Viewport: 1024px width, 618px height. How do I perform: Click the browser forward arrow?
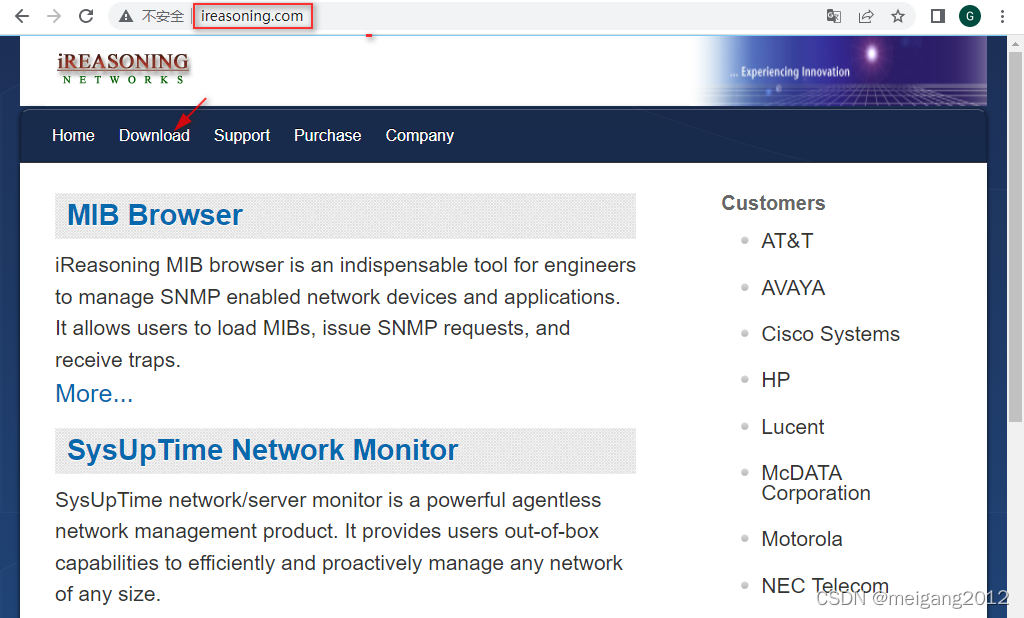54,16
